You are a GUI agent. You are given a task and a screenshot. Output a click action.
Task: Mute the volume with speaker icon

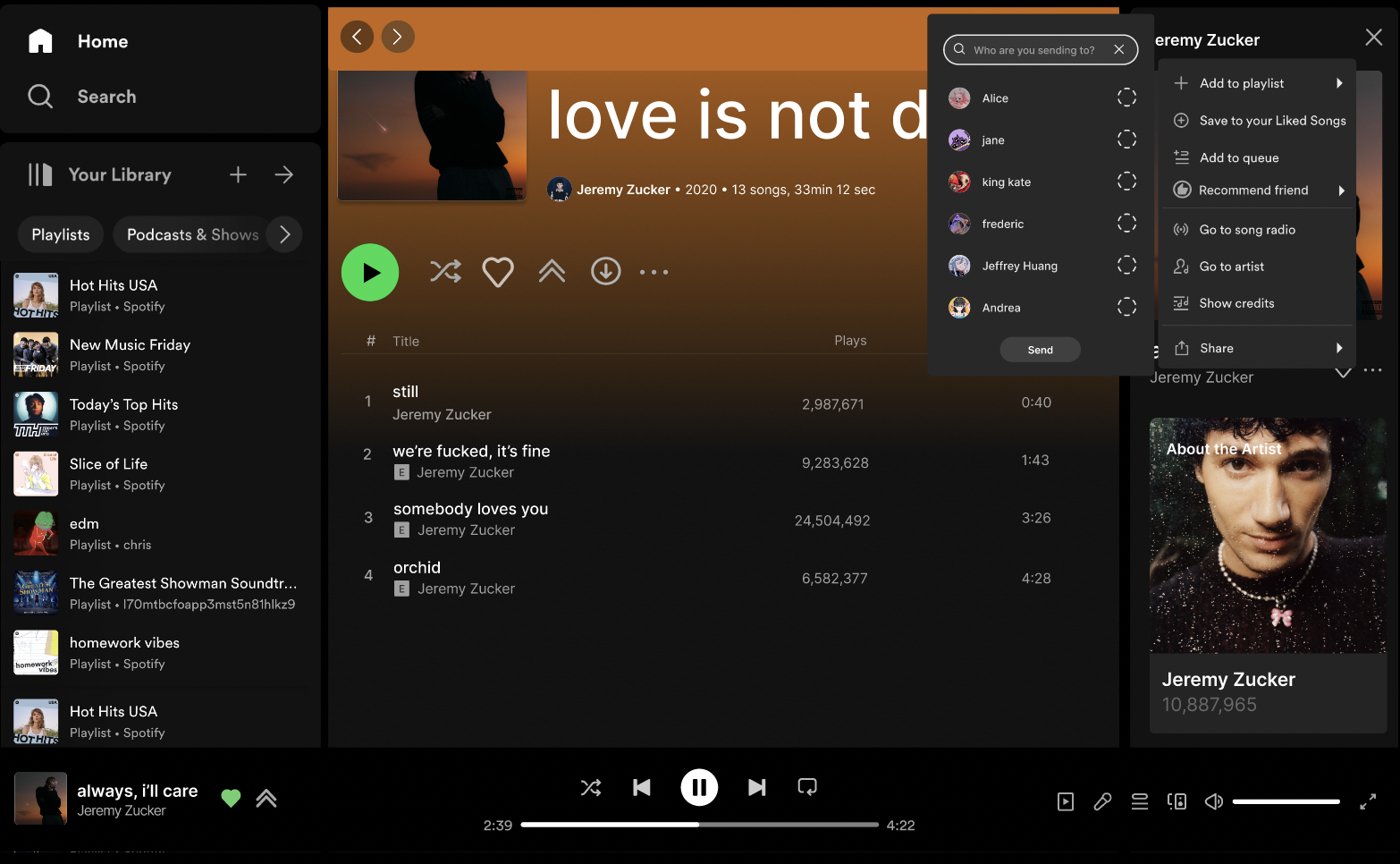tap(1213, 801)
